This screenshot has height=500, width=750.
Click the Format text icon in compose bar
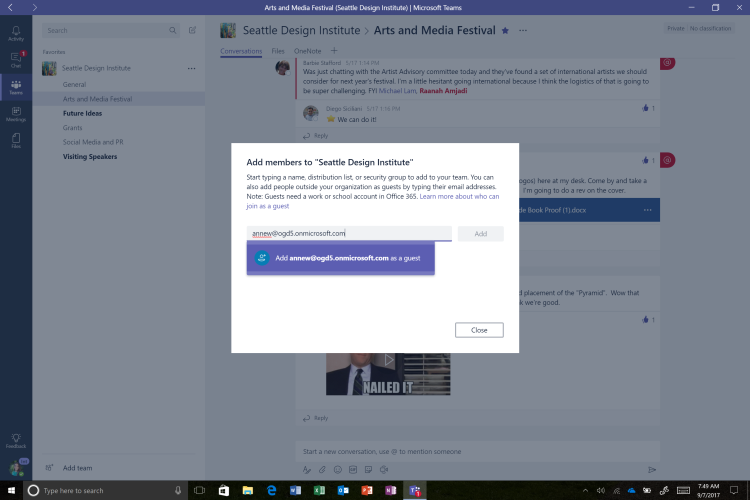click(x=307, y=470)
